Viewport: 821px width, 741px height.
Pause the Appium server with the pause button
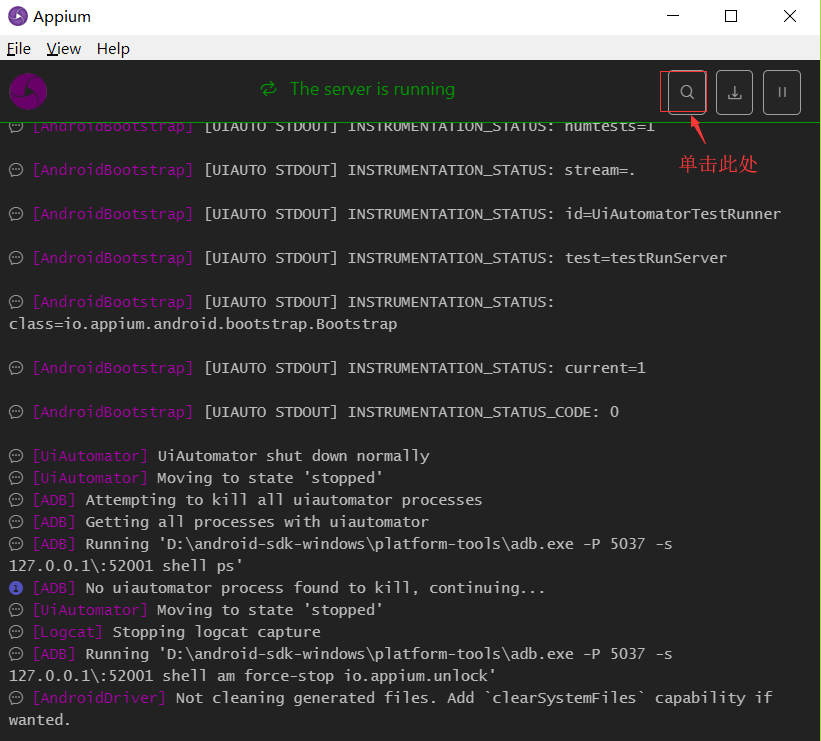point(782,92)
